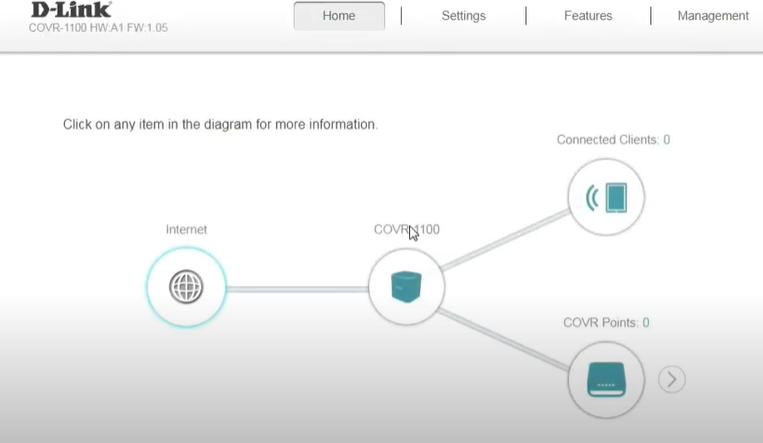Viewport: 763px width, 443px height.
Task: Open the COVR Points device icon
Action: pyautogui.click(x=606, y=380)
